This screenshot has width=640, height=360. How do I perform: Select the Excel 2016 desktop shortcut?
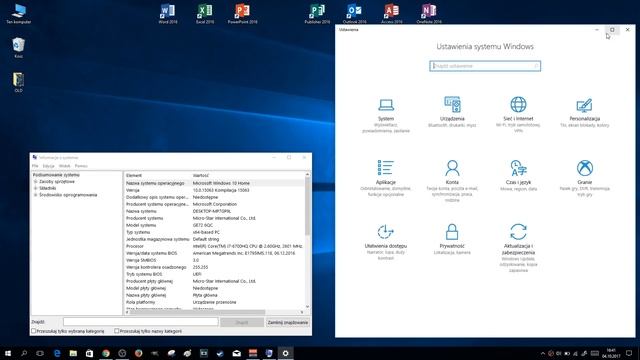205,14
